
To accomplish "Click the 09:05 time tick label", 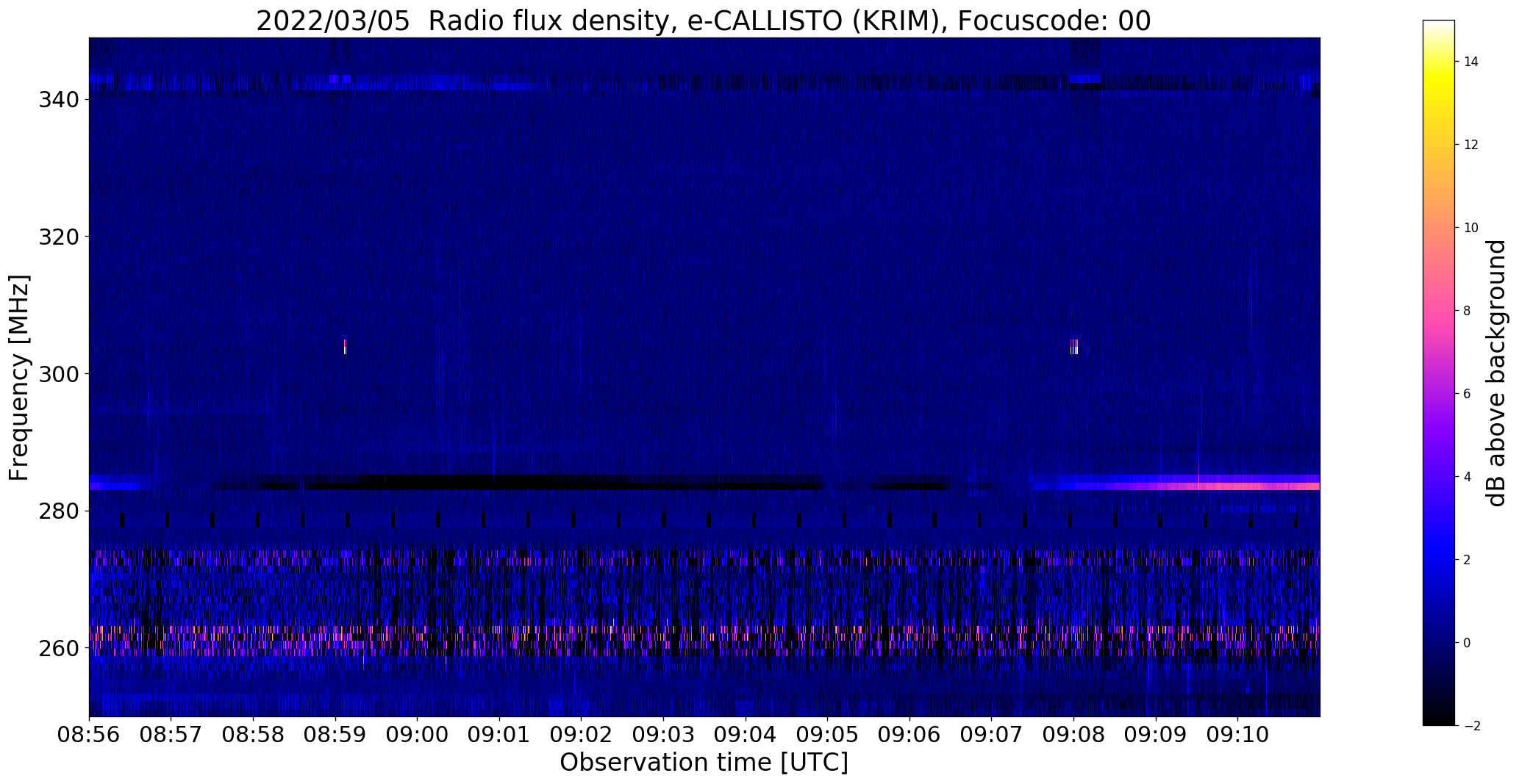I will click(x=828, y=735).
